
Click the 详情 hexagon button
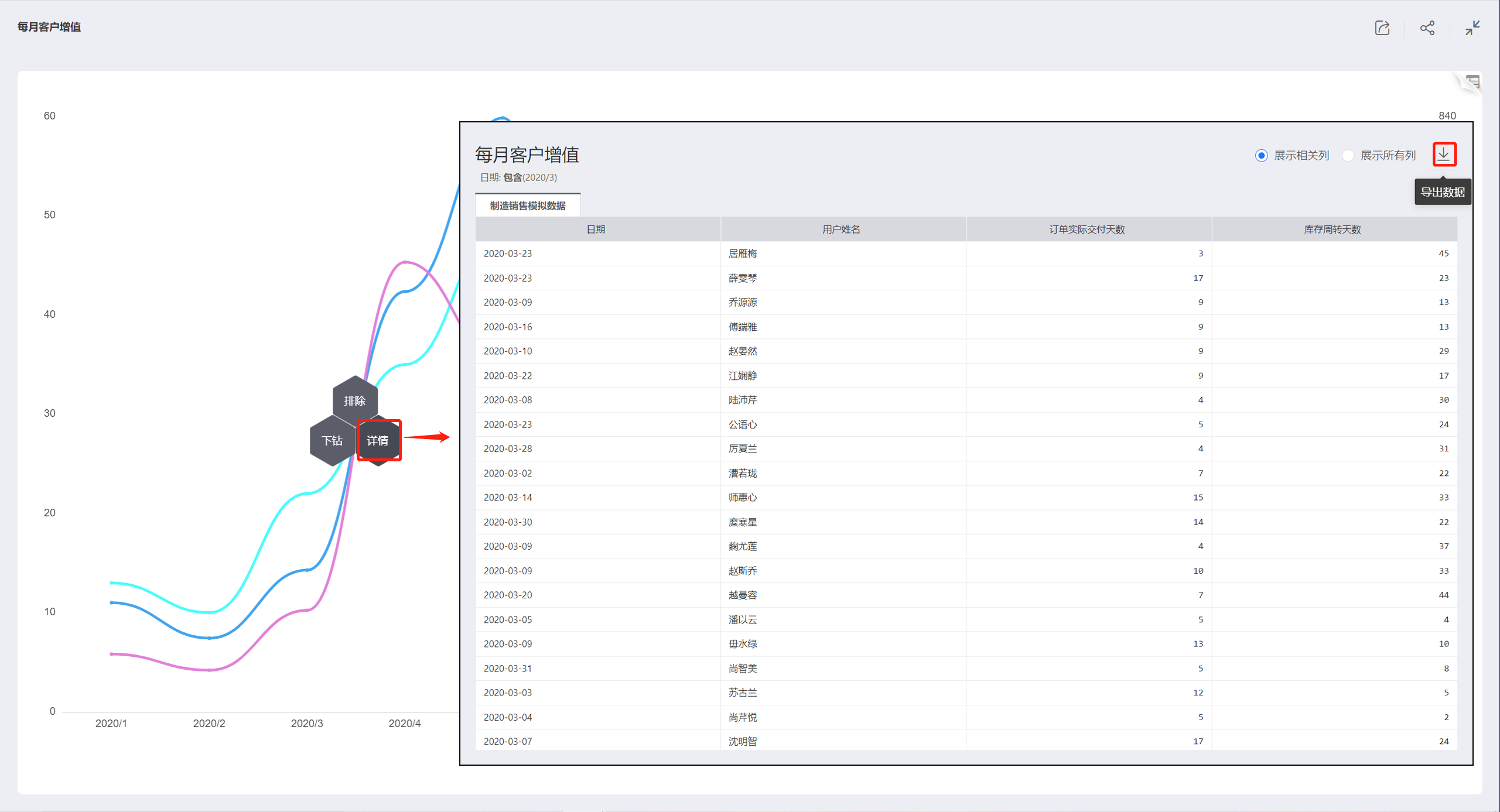(378, 440)
